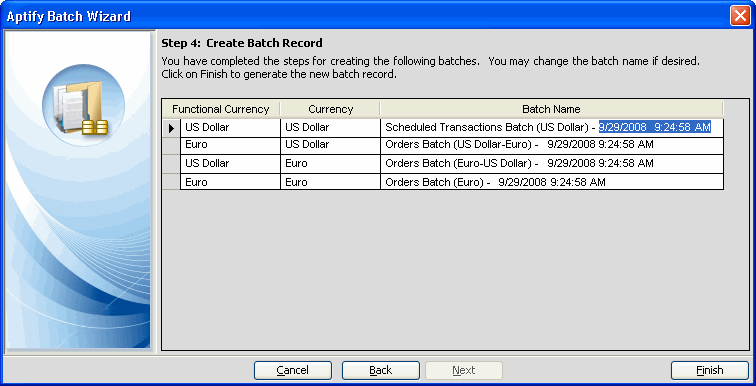Select the Currency column header

pyautogui.click(x=330, y=109)
